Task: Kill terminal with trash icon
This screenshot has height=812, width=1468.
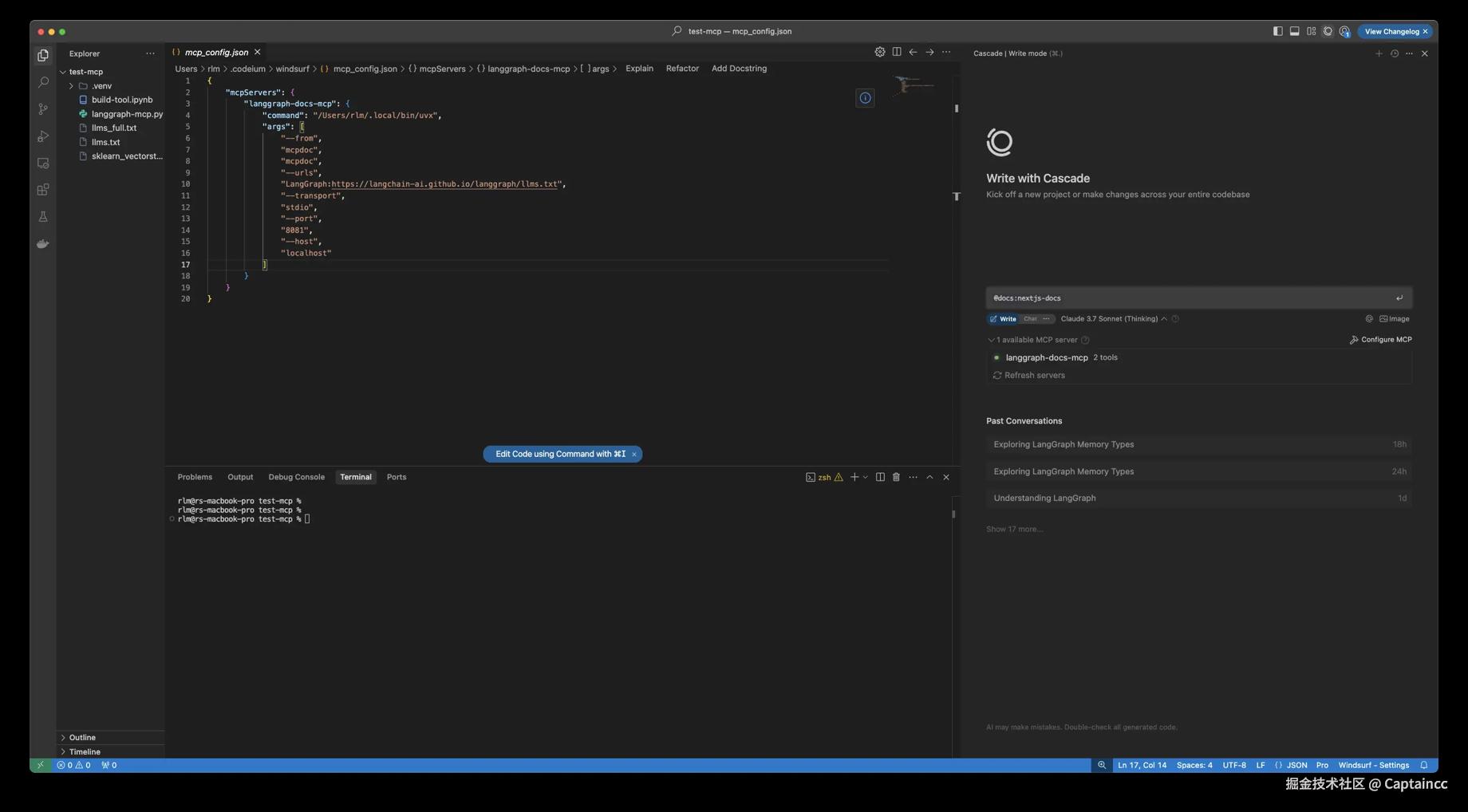Action: (x=896, y=477)
